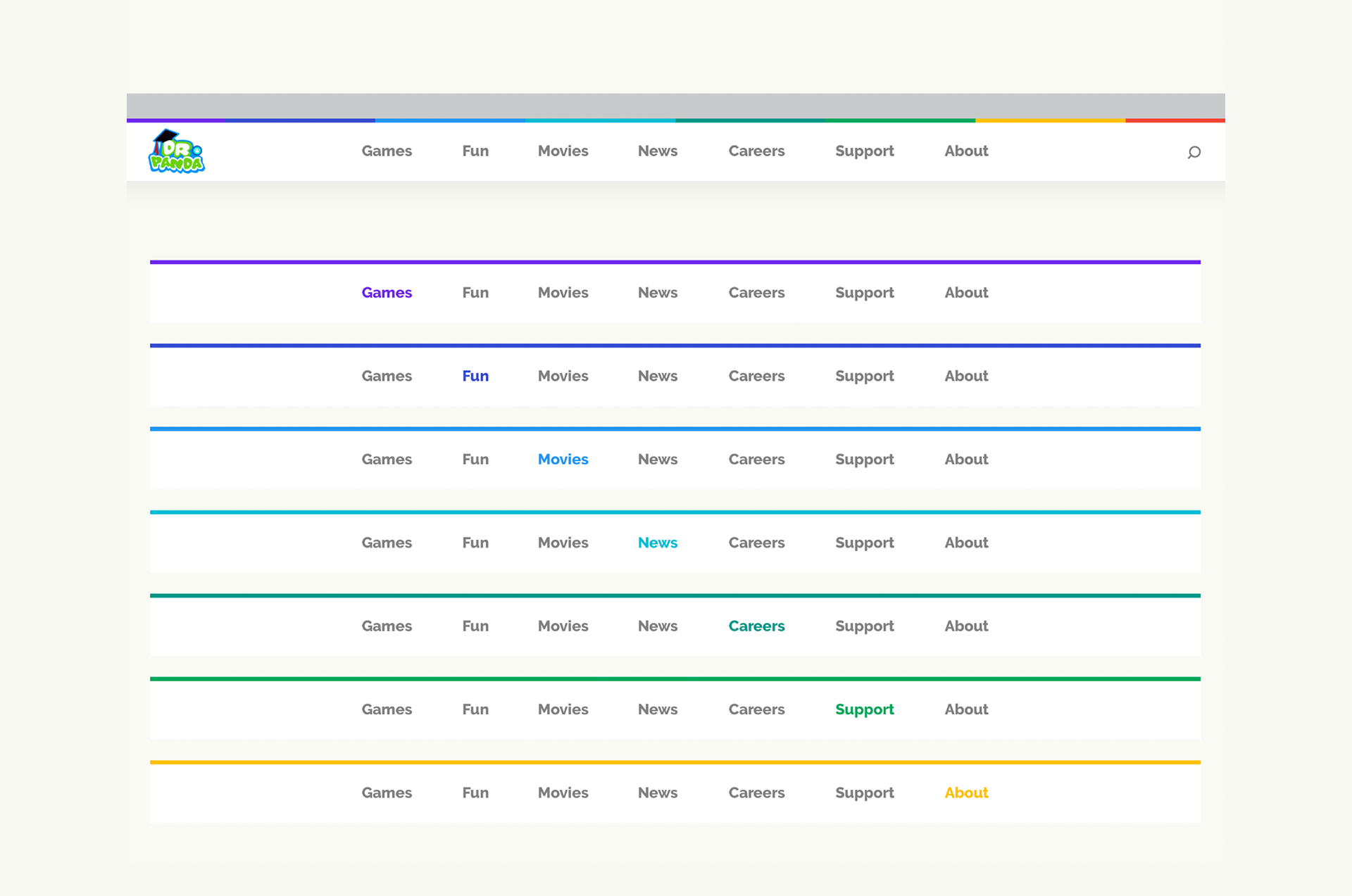Select Careers in the green-bar menu row

point(756,709)
